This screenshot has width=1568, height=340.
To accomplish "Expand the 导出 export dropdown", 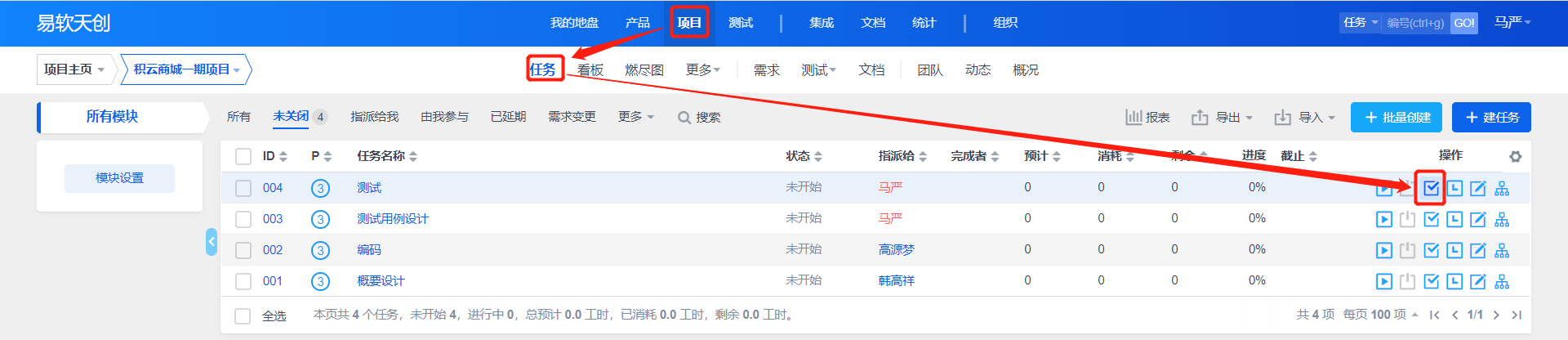I will coord(1222,118).
